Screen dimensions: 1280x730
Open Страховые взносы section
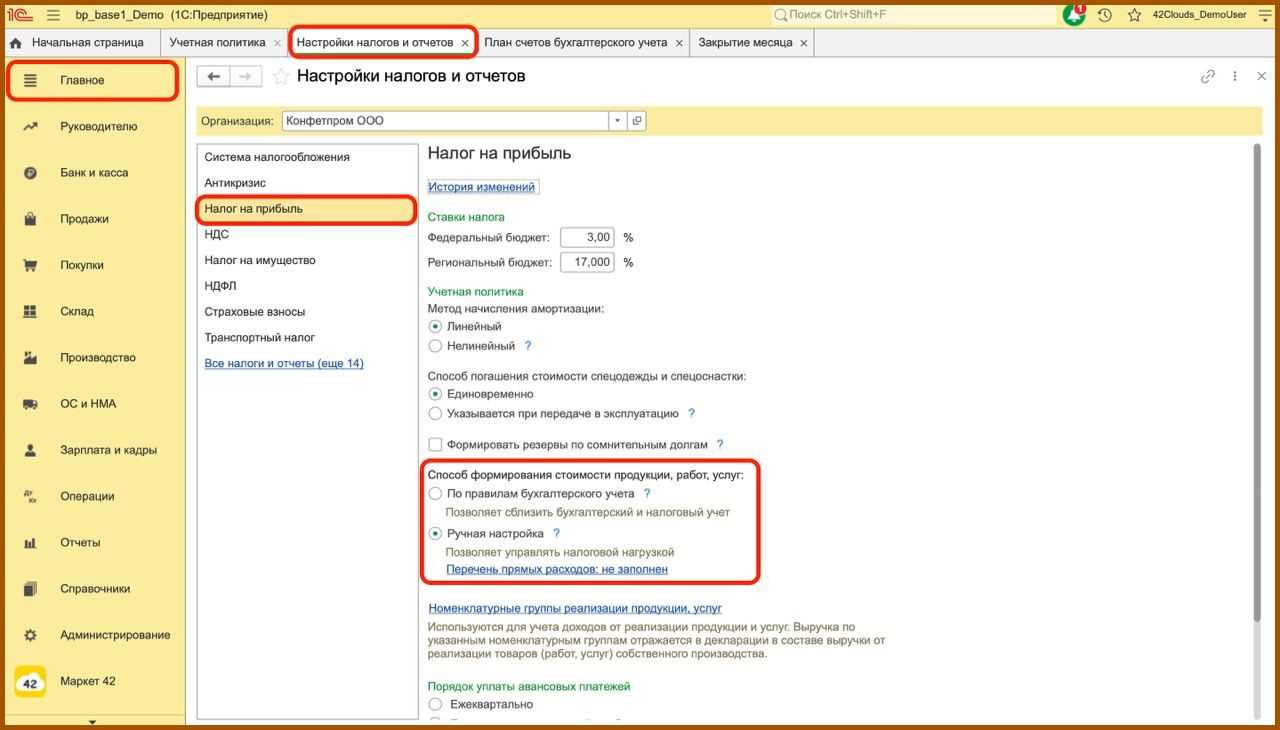coord(307,312)
